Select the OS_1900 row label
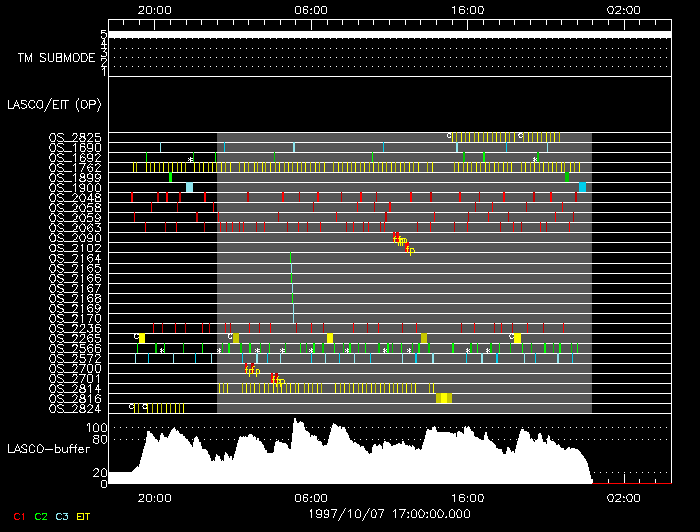Viewport: 700px width, 532px height. tap(75, 188)
